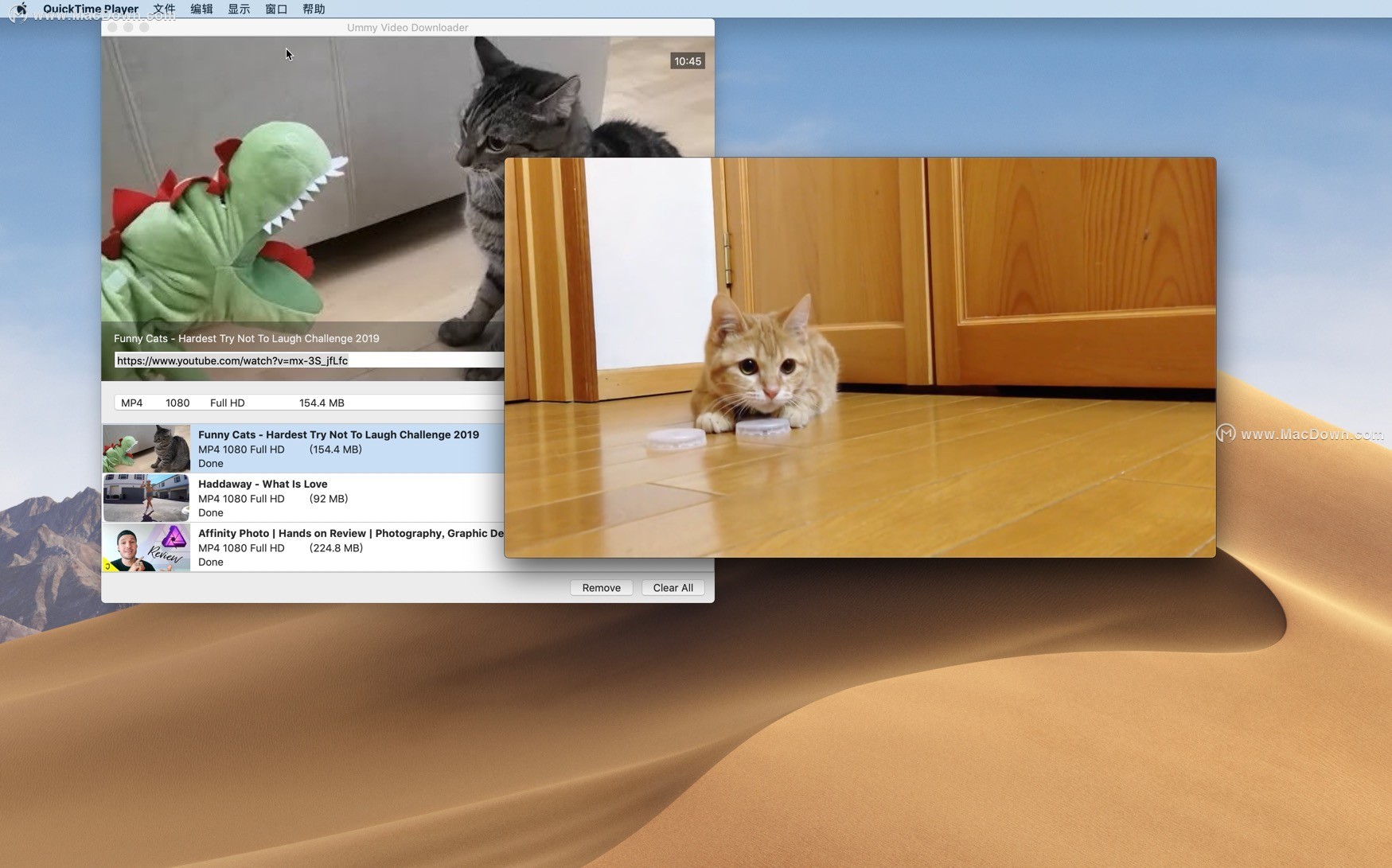Open the 显示 menu

tap(239, 9)
